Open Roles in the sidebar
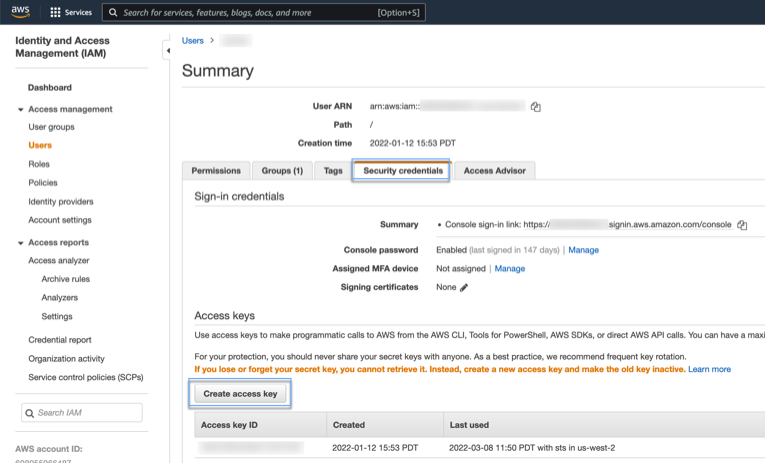Screen dimensions: 765x463 tap(39, 164)
